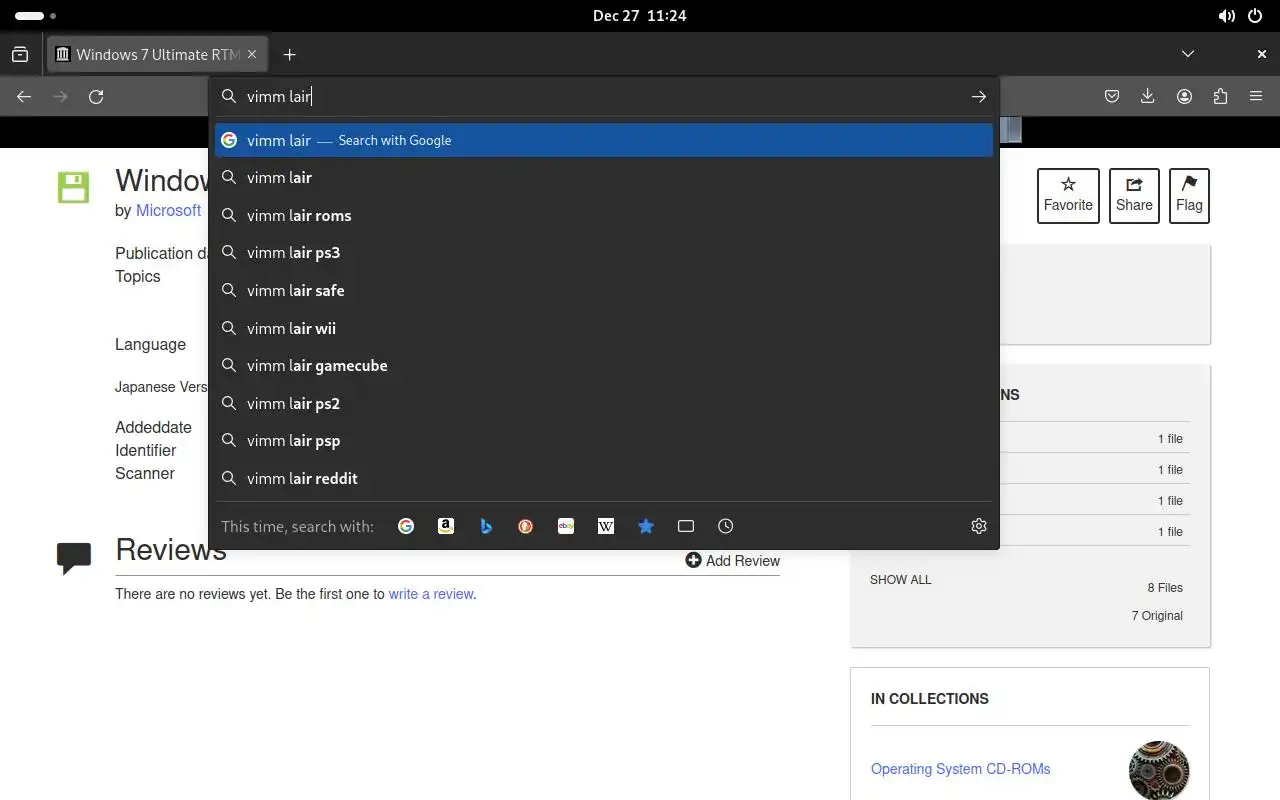
Task: Open the Firefox application hamburger menu
Action: 1256,96
